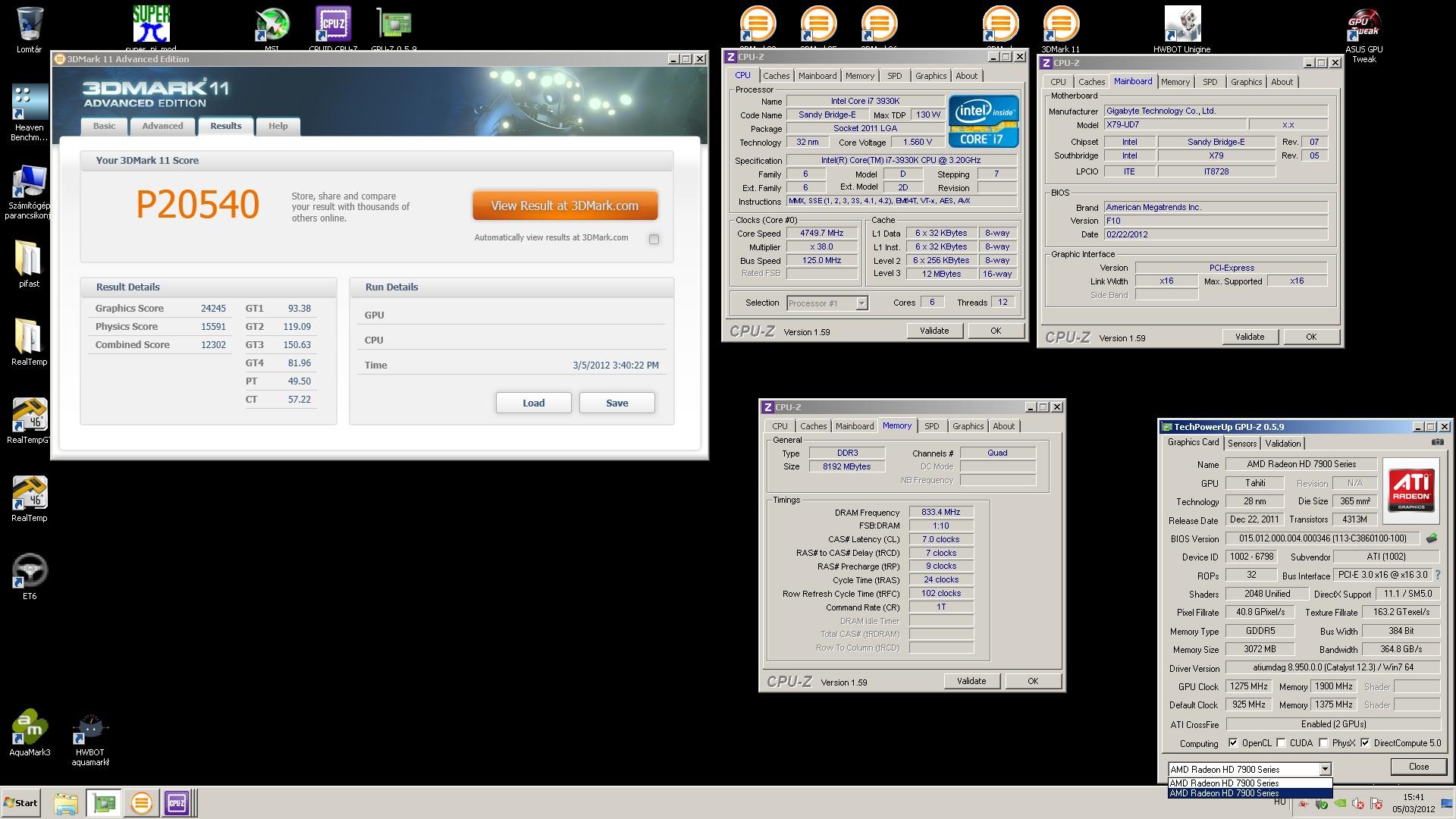This screenshot has height=819, width=1456.
Task: Click the Bus Interface question mark icon
Action: pyautogui.click(x=1437, y=575)
